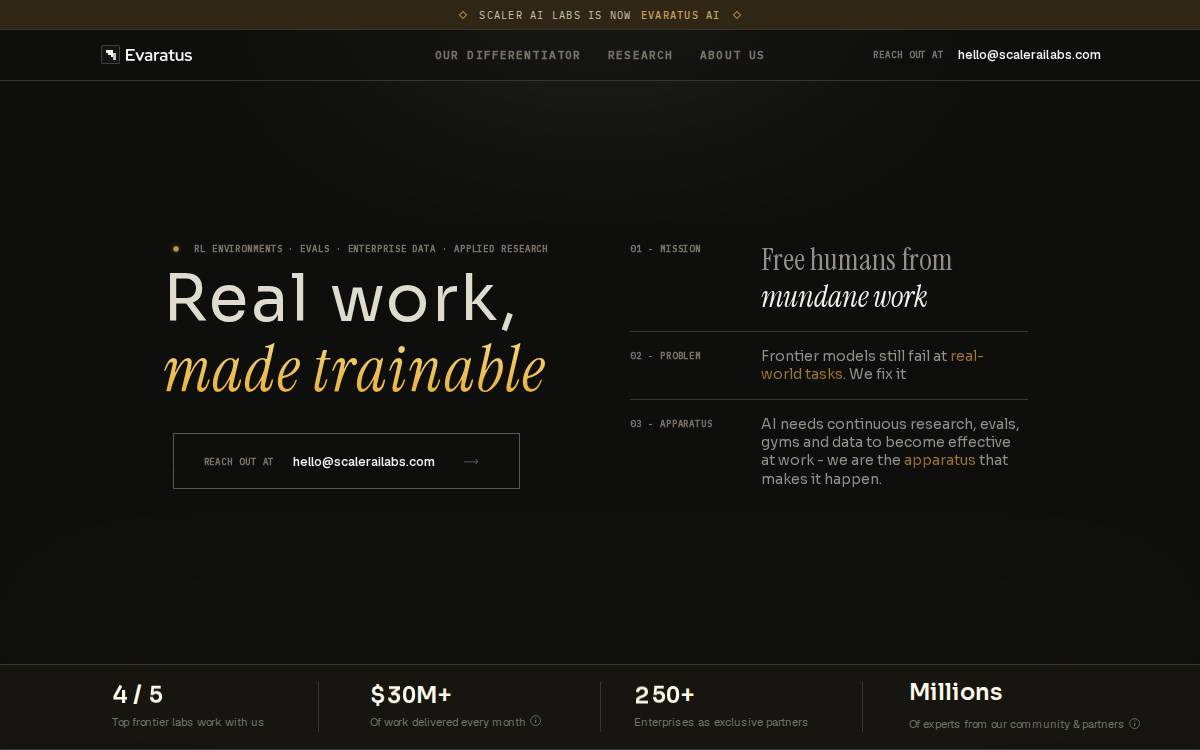Click the Real work, headline

341,298
